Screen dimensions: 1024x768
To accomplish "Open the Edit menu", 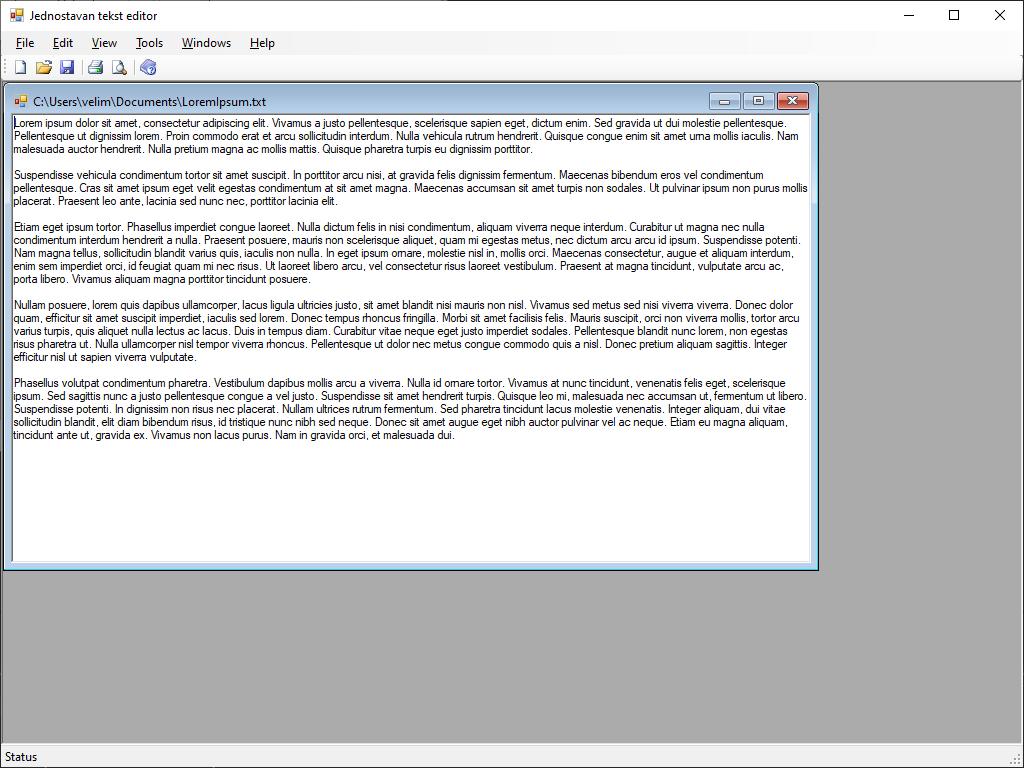I will pyautogui.click(x=63, y=43).
